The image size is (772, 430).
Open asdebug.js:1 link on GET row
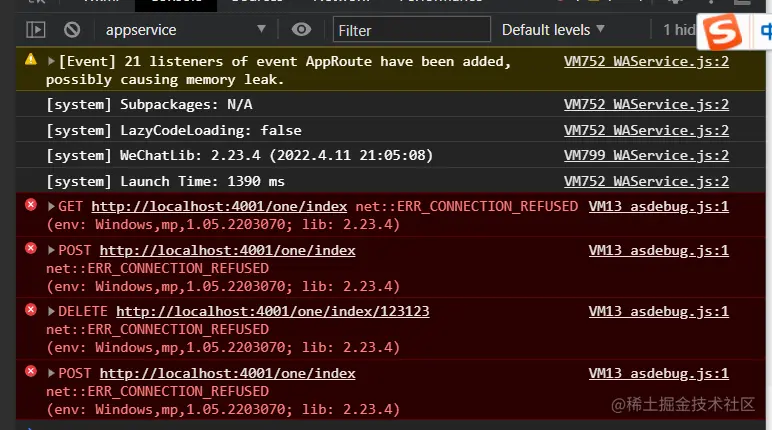point(659,206)
